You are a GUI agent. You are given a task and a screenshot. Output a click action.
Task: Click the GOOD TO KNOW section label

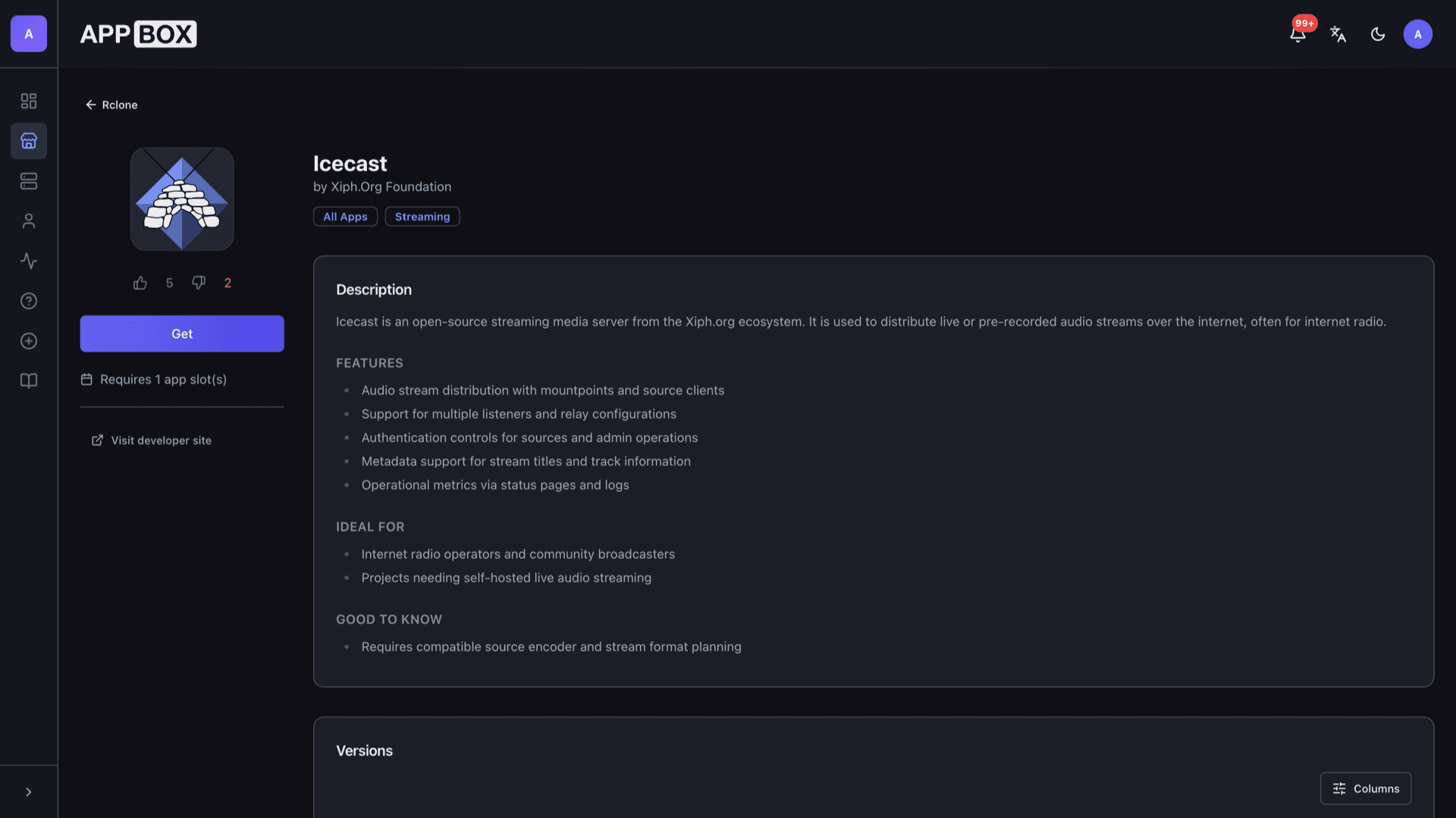[x=389, y=619]
